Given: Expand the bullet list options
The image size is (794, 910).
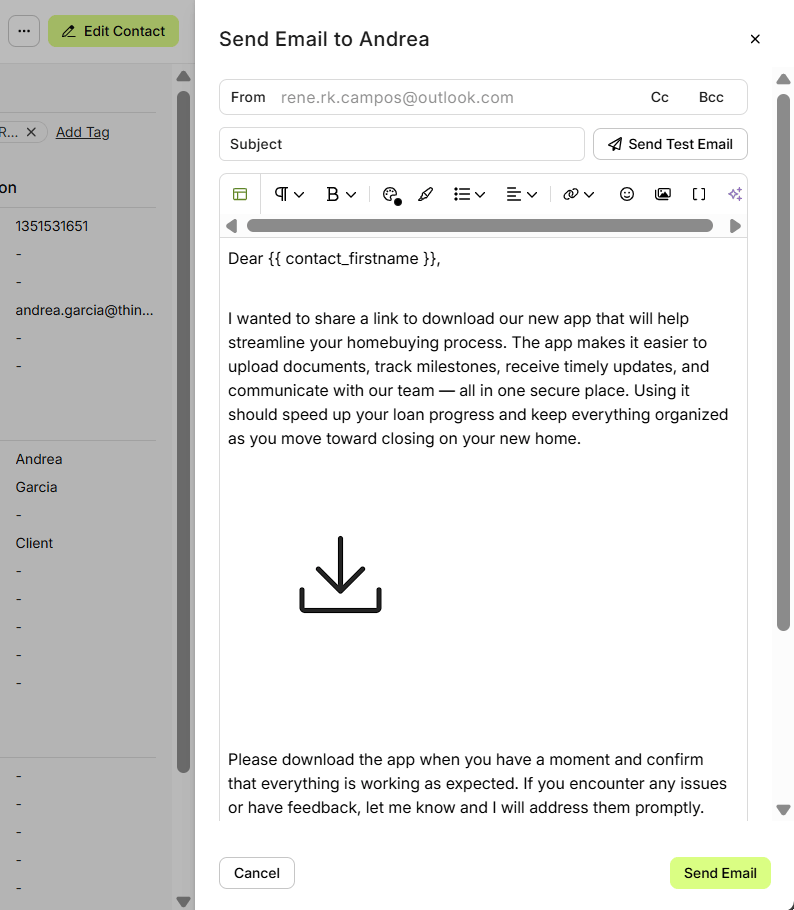Looking at the screenshot, I should click(469, 194).
